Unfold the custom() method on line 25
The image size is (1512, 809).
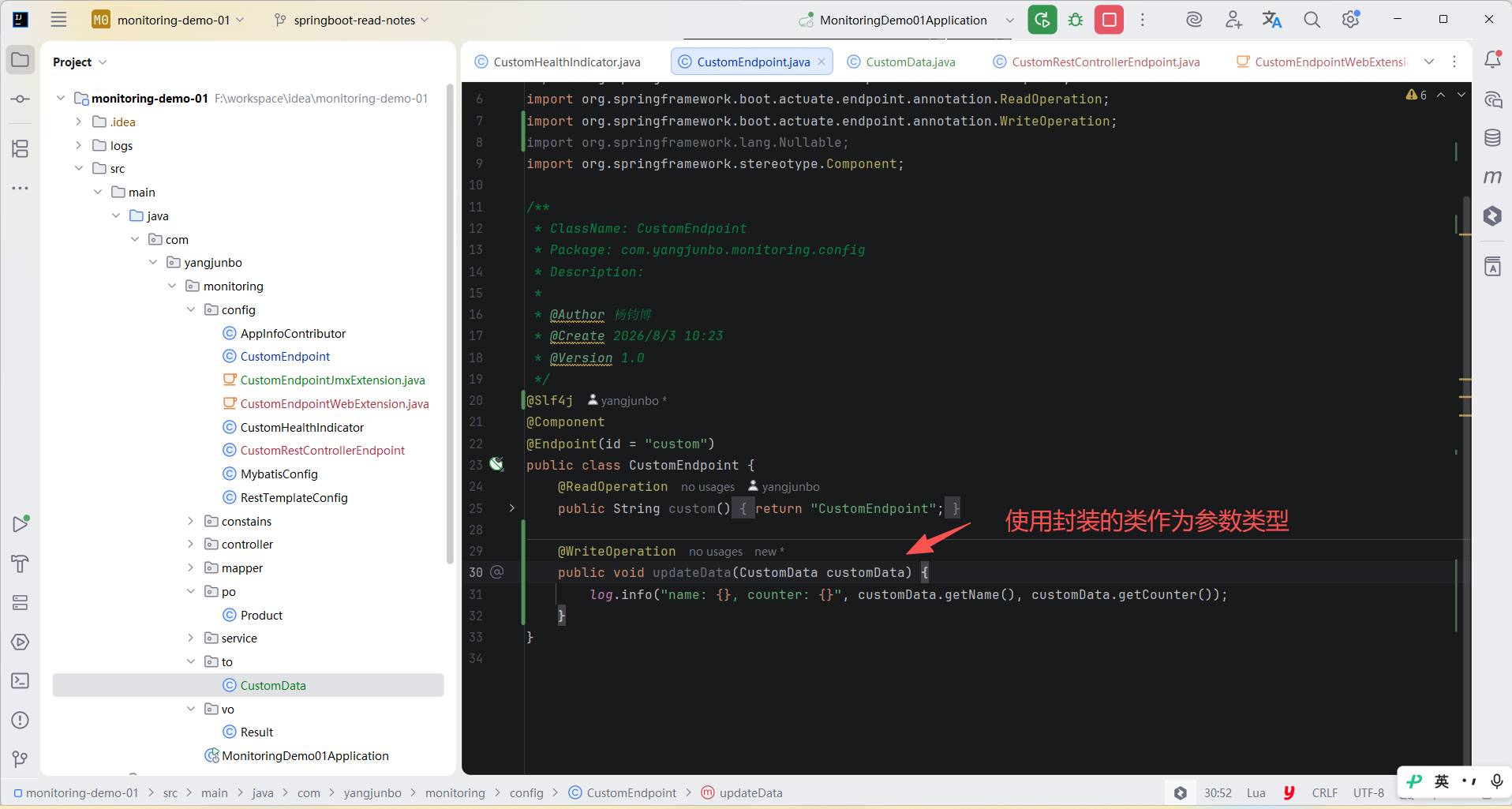[x=511, y=508]
